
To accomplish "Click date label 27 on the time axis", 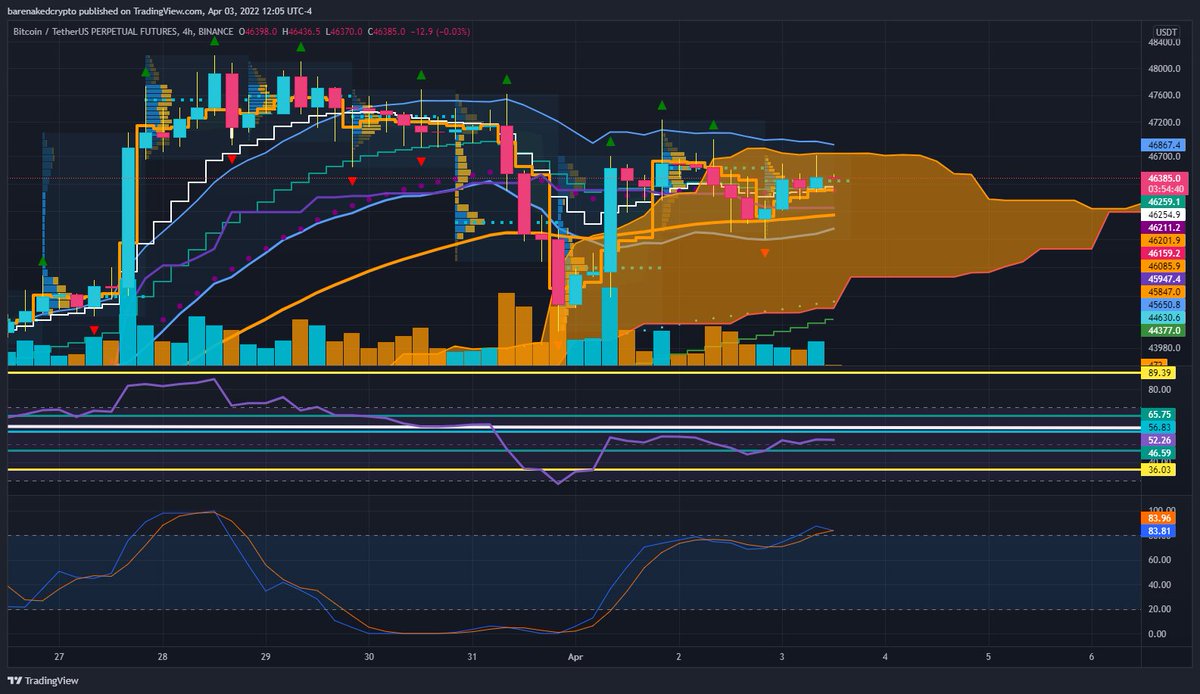I will tap(59, 657).
